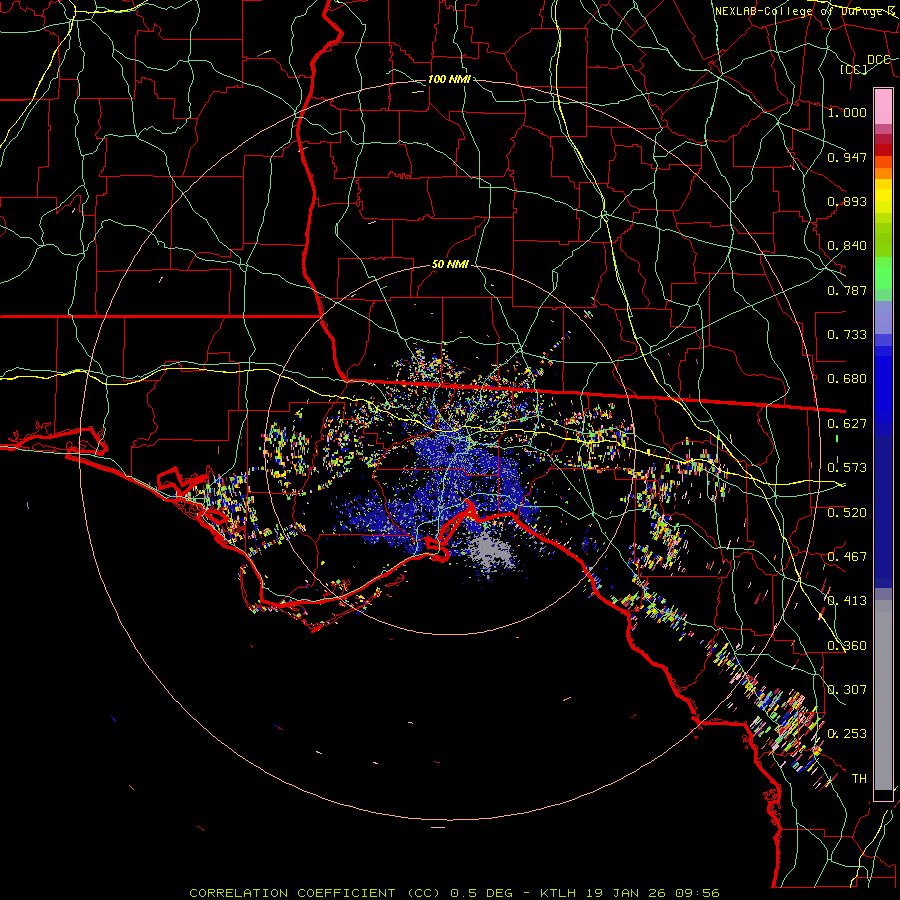Click the 0.787 legend value
Viewport: 900px width, 900px height.
tap(847, 290)
